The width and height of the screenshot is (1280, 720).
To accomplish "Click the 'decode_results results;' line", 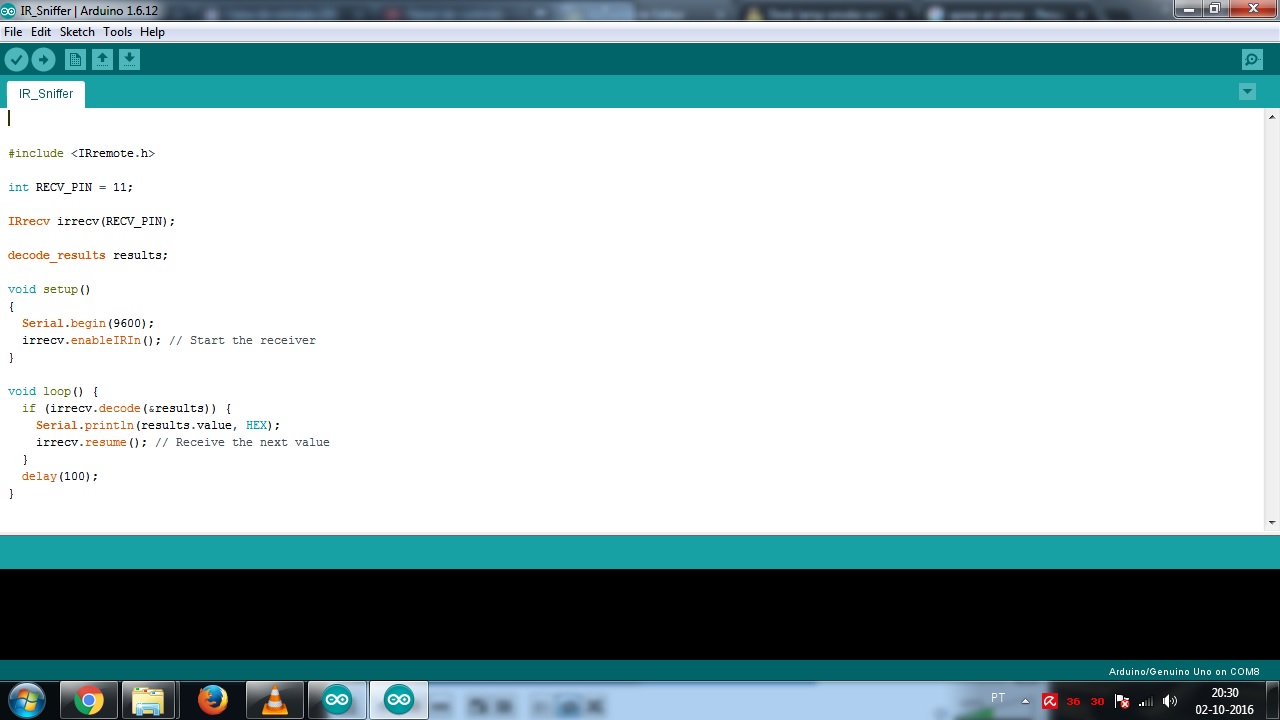I will coord(87,255).
